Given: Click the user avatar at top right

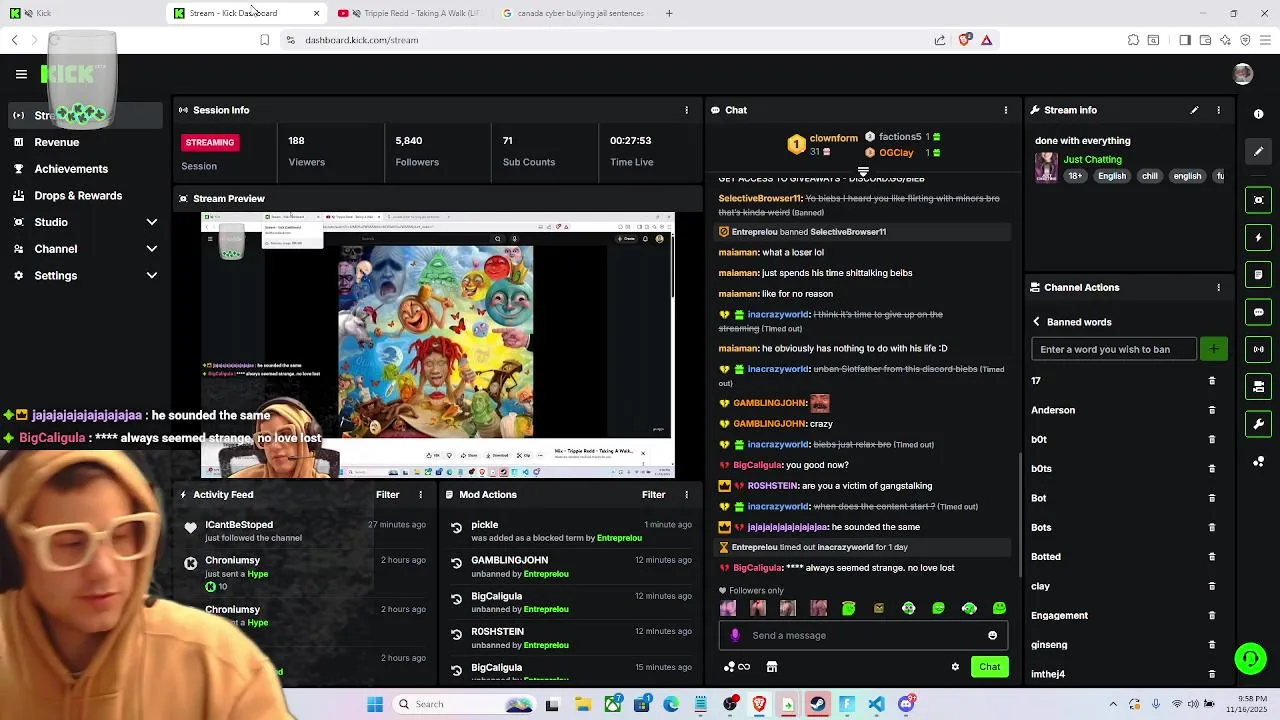Looking at the screenshot, I should [x=1243, y=74].
